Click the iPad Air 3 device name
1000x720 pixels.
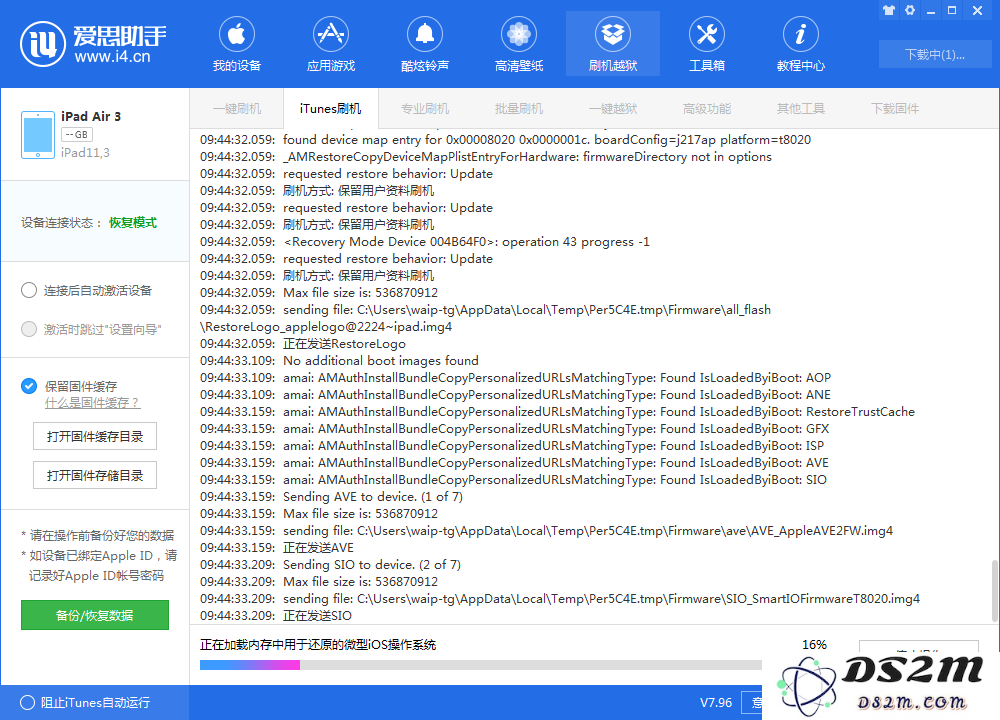click(x=91, y=116)
